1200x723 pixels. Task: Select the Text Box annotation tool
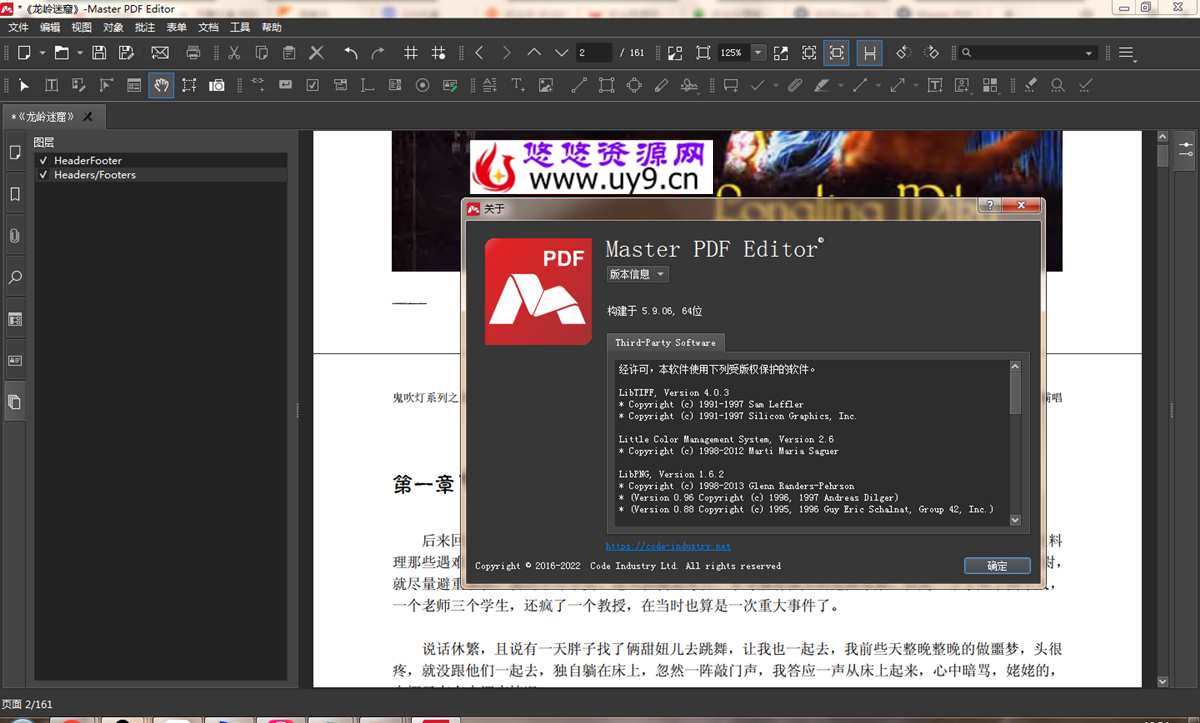point(935,86)
